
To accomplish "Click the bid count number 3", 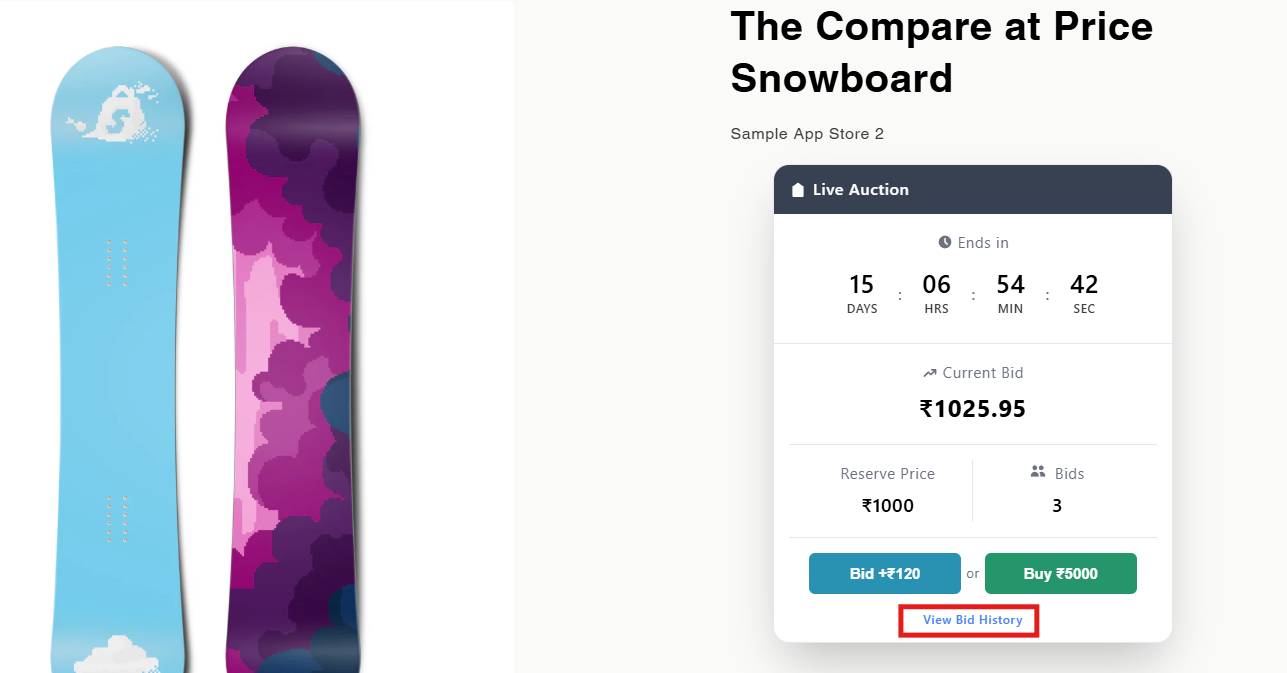I will [1057, 506].
